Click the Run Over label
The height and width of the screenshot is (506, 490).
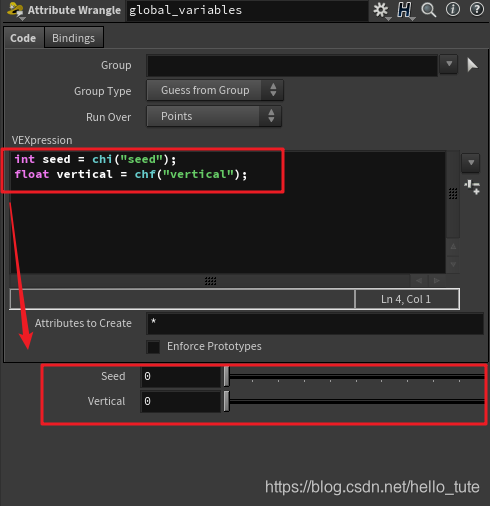(108, 117)
